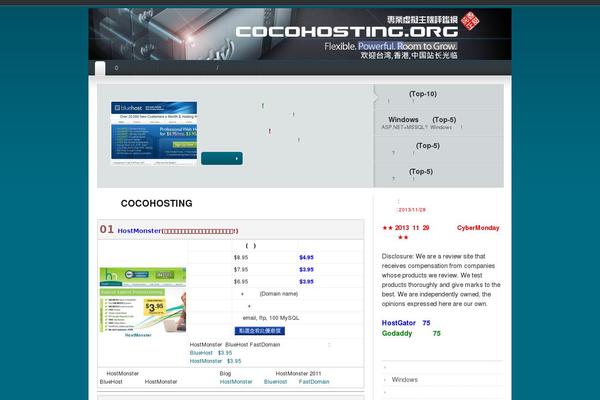Open the (Top-10) ranking tab
Image resolution: width=600 pixels, height=400 pixels.
tap(422, 94)
